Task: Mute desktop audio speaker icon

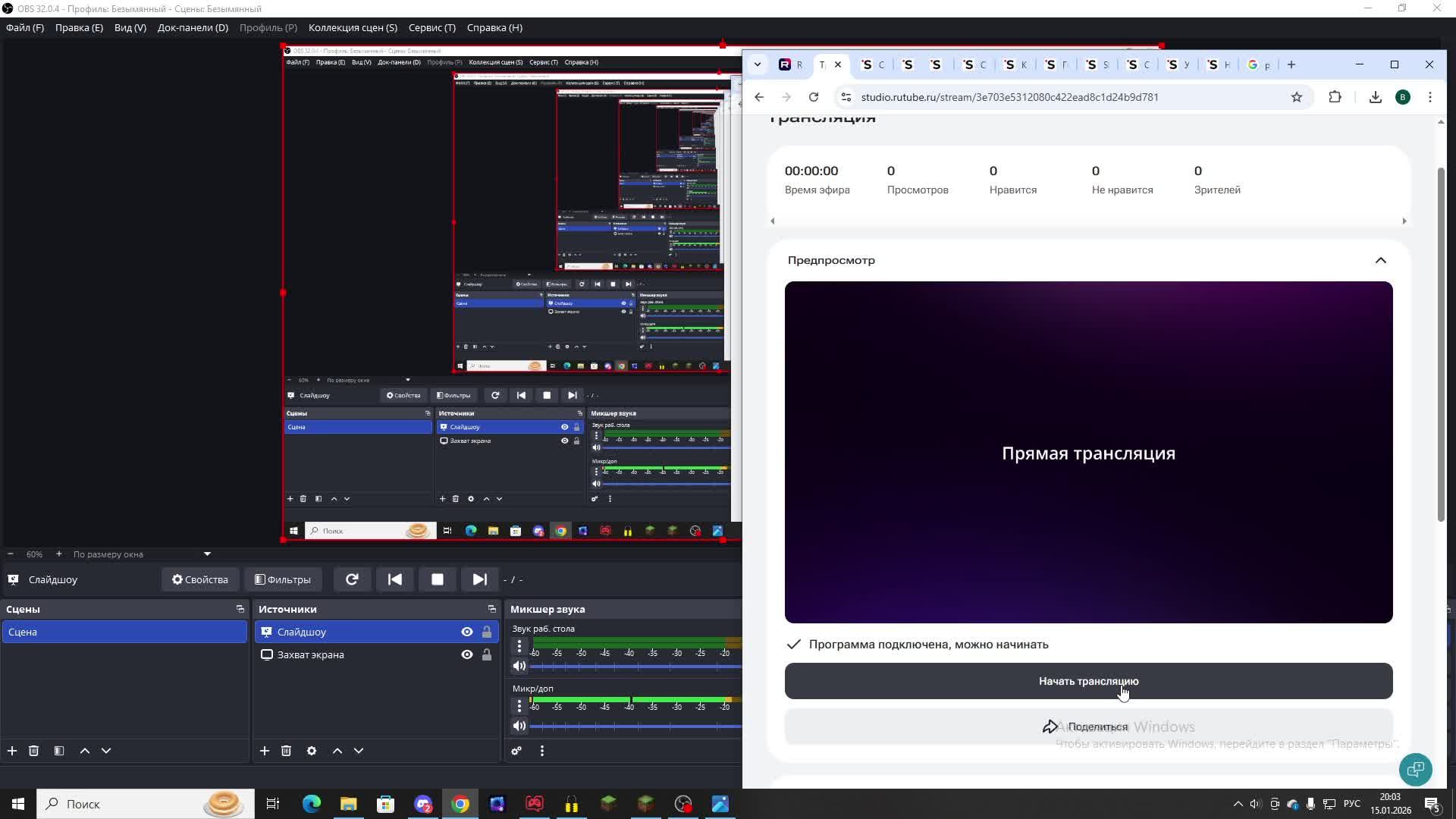Action: pyautogui.click(x=519, y=666)
